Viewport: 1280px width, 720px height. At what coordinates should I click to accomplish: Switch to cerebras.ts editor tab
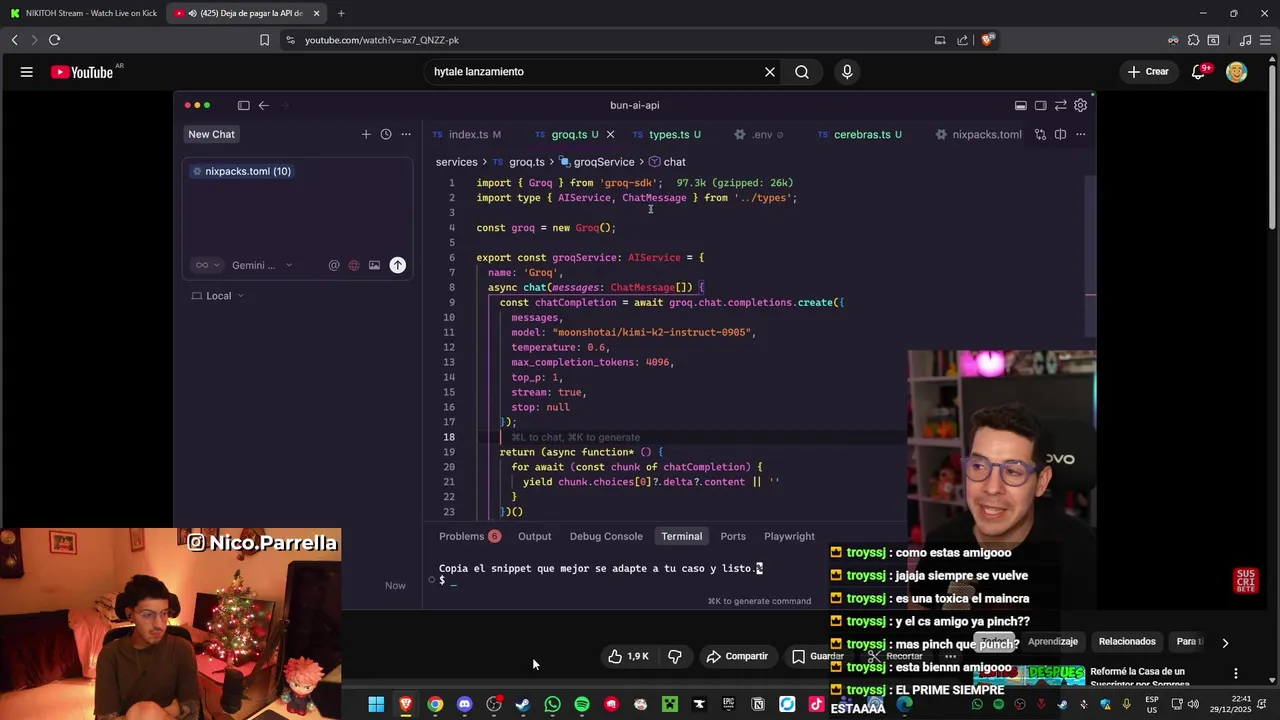pyautogui.click(x=860, y=134)
